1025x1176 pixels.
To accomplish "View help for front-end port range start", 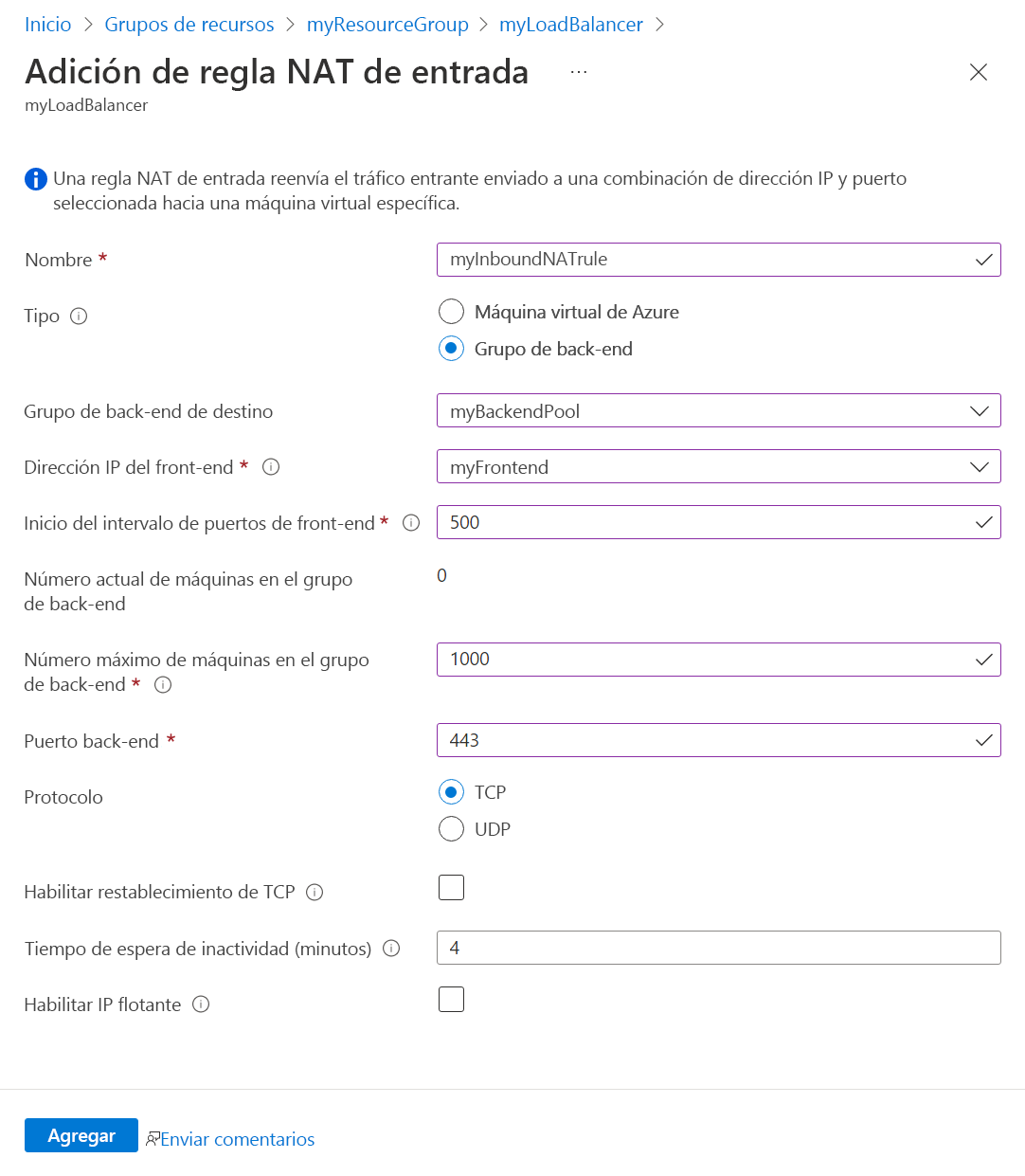I will 409,522.
